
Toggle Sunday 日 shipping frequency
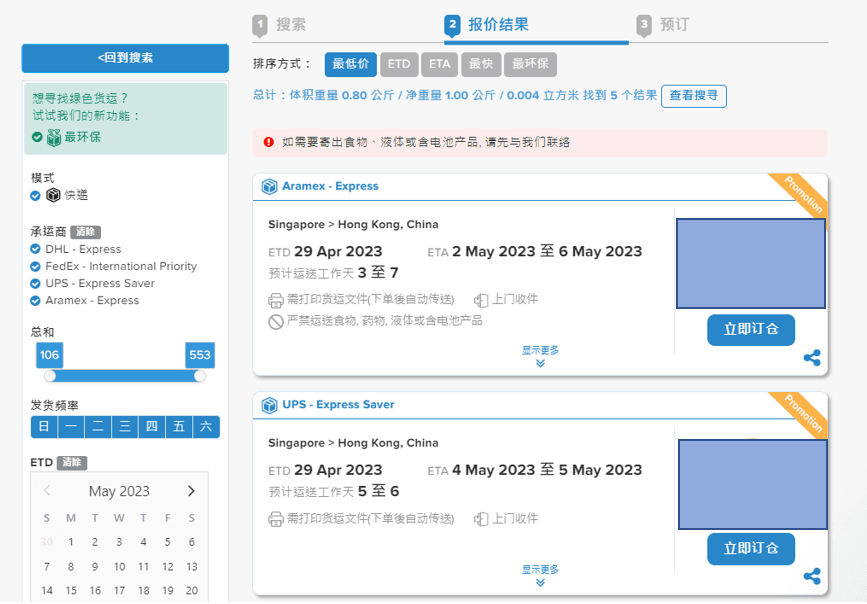click(x=44, y=427)
